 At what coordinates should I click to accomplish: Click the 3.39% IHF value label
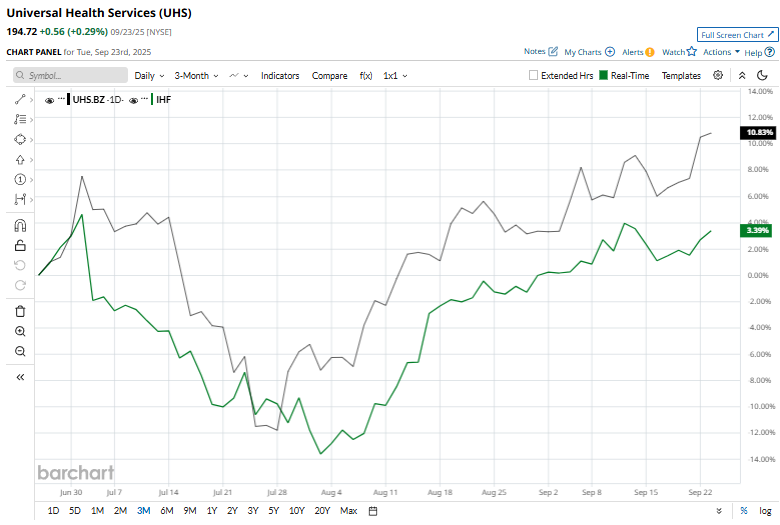tap(758, 230)
